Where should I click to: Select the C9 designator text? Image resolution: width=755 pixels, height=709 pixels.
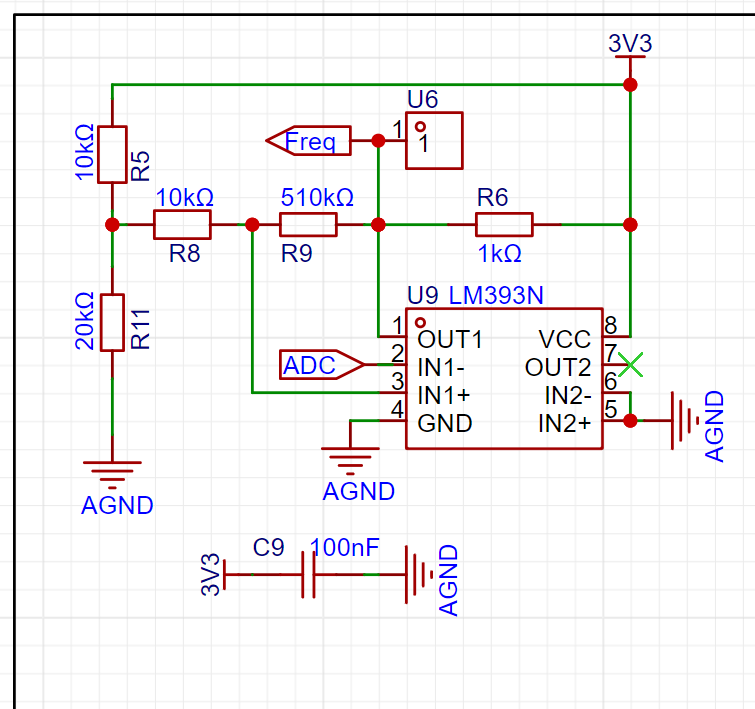[269, 548]
